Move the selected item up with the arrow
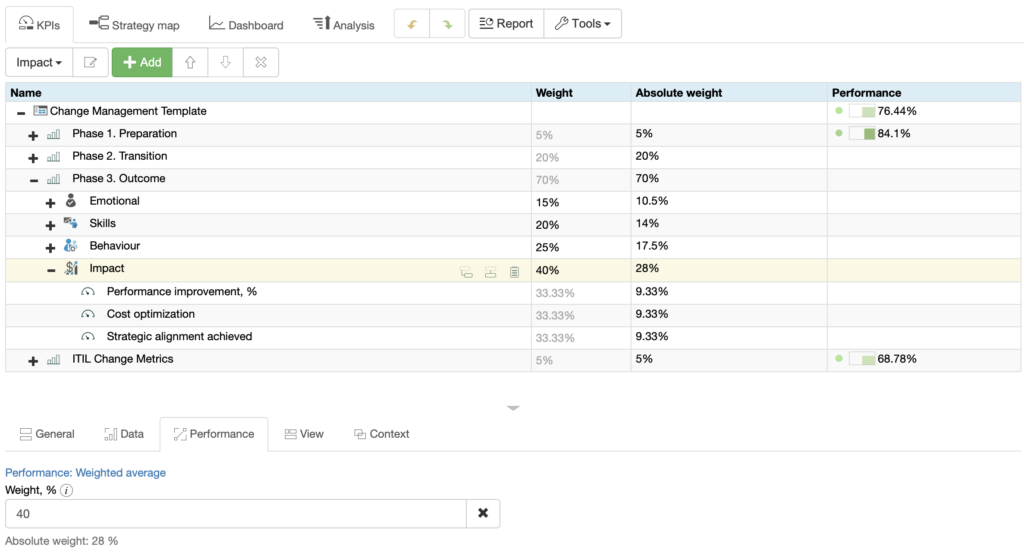Image resolution: width=1024 pixels, height=556 pixels. [190, 62]
